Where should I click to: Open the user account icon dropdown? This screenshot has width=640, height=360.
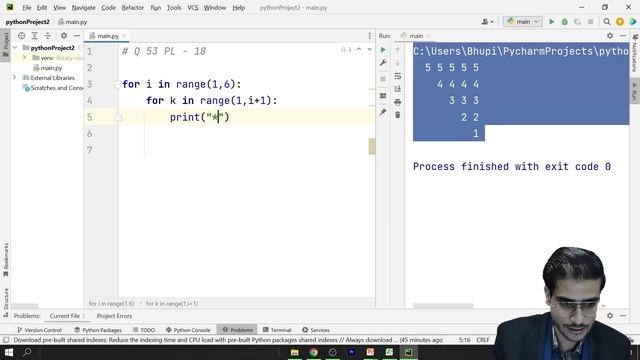[x=487, y=22]
